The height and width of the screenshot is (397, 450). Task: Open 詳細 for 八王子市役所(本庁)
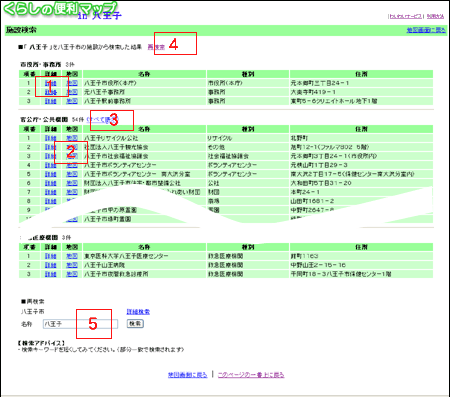point(51,83)
